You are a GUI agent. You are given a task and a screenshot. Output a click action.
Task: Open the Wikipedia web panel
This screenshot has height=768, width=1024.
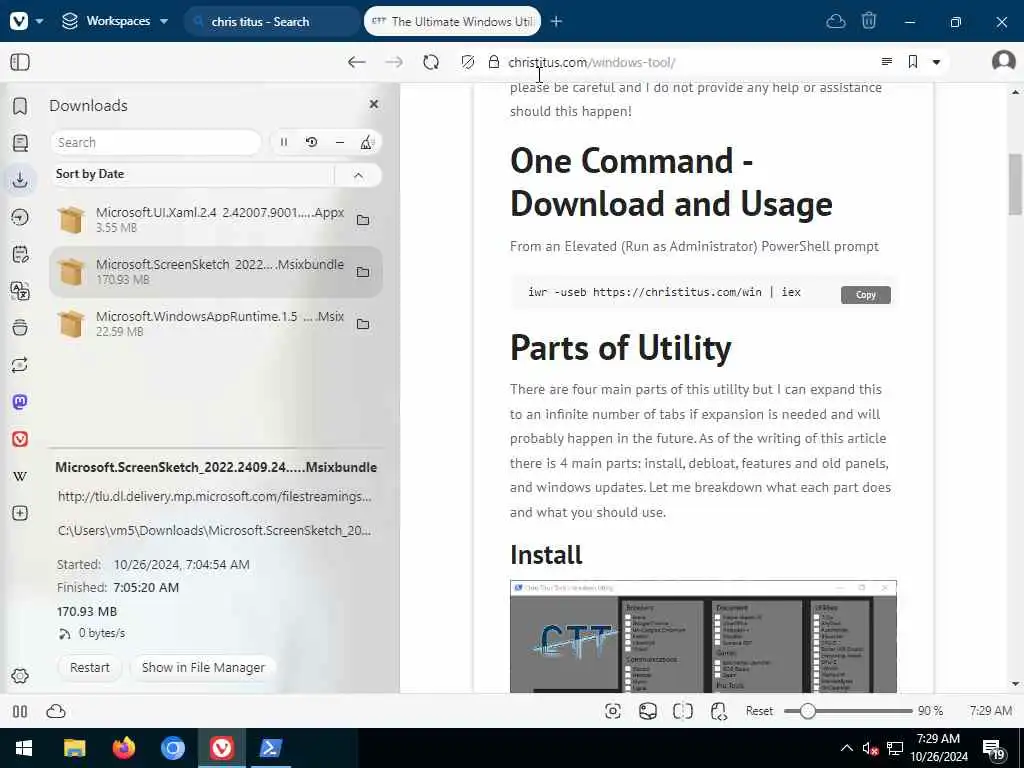pos(20,476)
